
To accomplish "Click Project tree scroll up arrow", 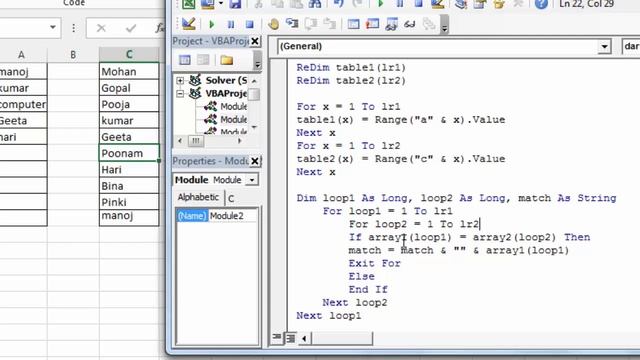I will coord(254,80).
